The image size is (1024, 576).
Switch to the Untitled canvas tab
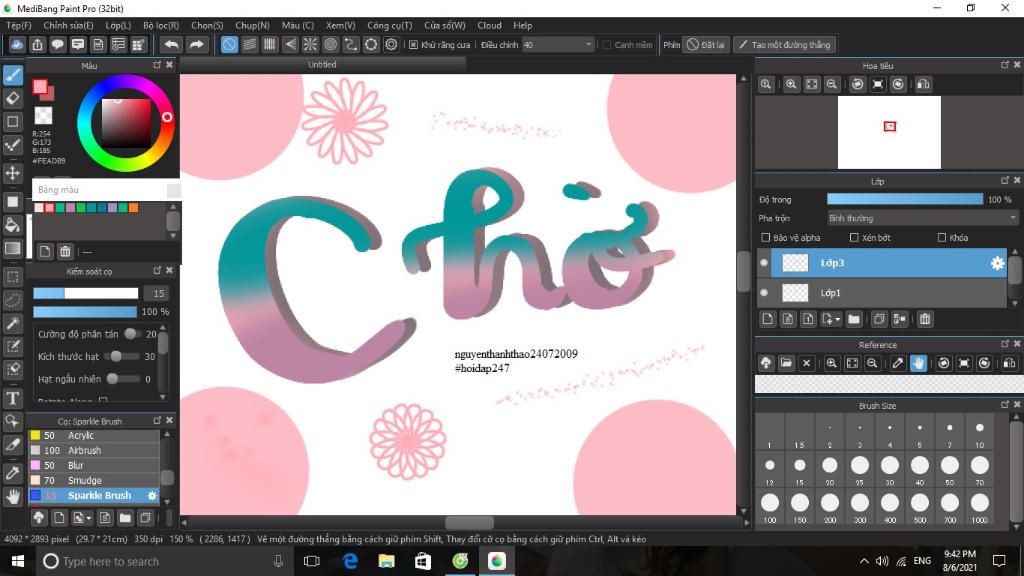(323, 65)
